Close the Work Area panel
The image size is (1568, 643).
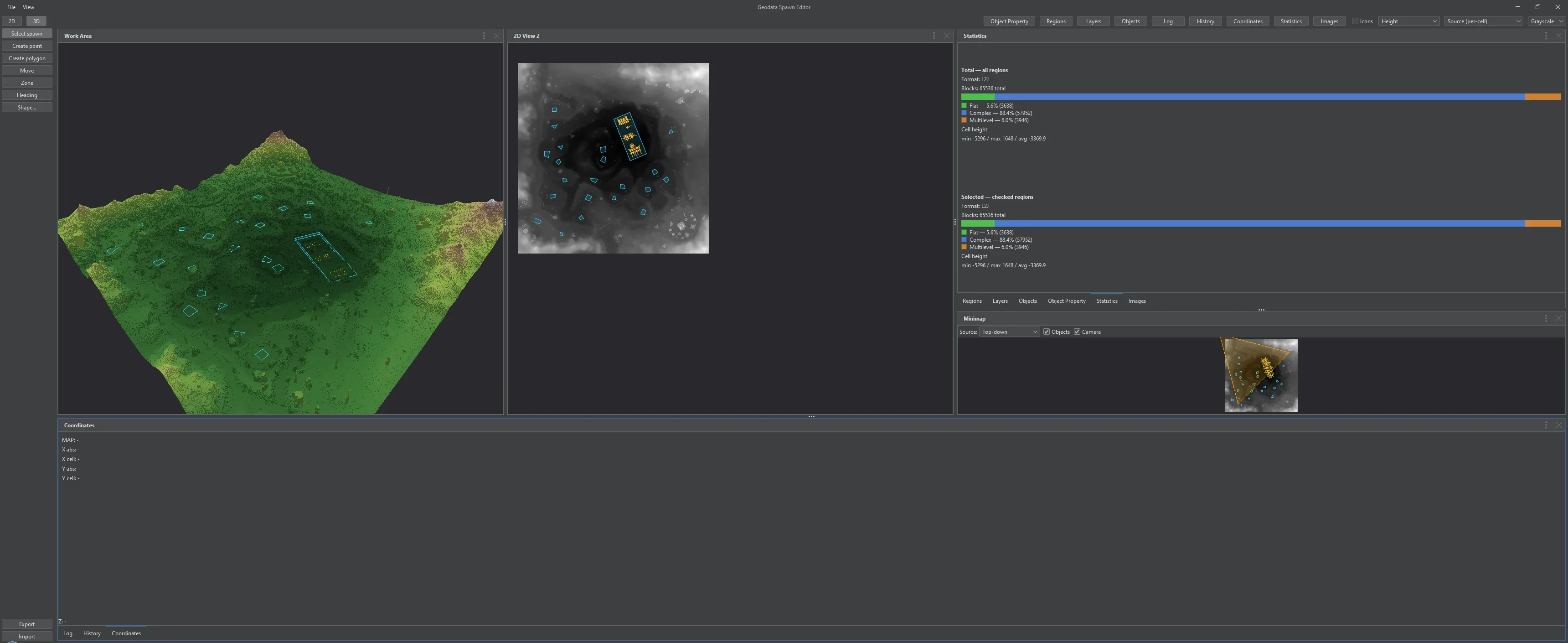point(497,36)
